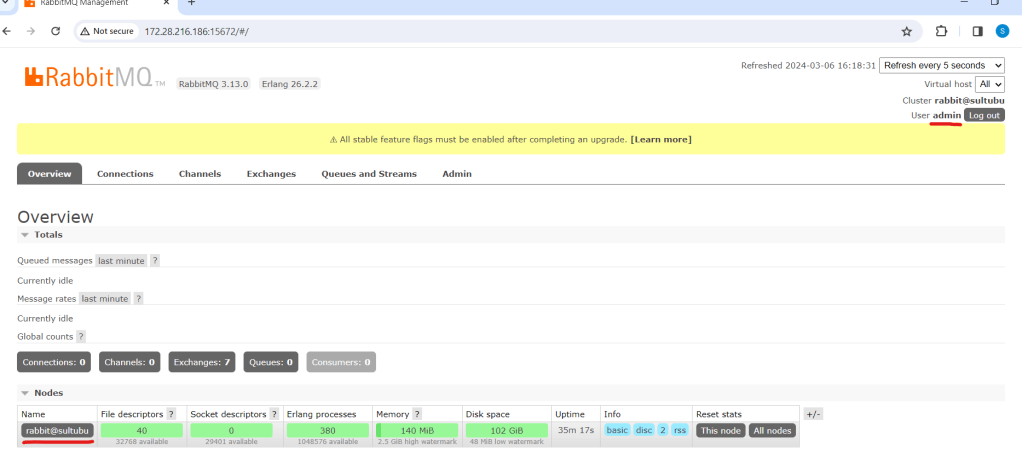The height and width of the screenshot is (455, 1022).
Task: Open the Refresh every 5 seconds dropdown
Action: 941,65
